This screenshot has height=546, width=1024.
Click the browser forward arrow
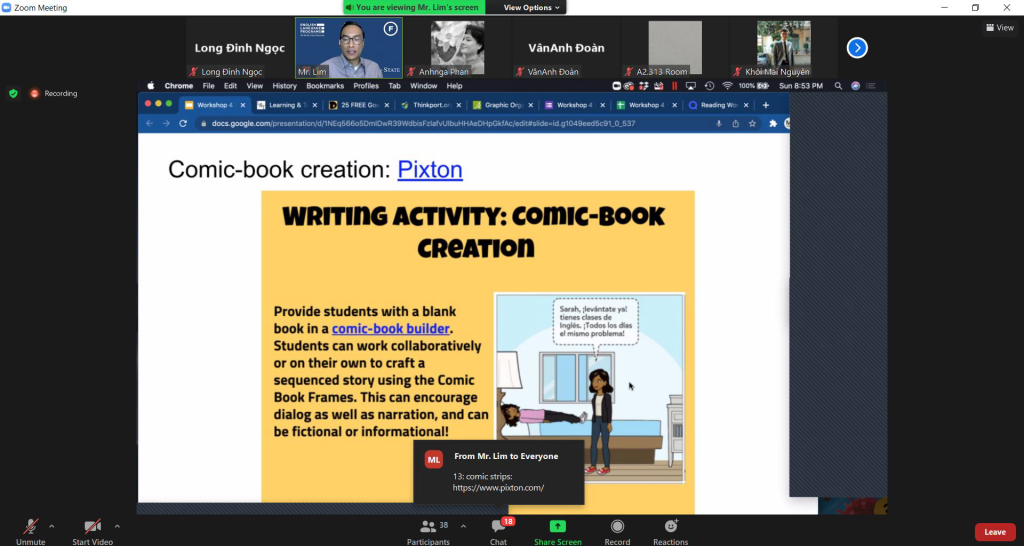[x=166, y=123]
